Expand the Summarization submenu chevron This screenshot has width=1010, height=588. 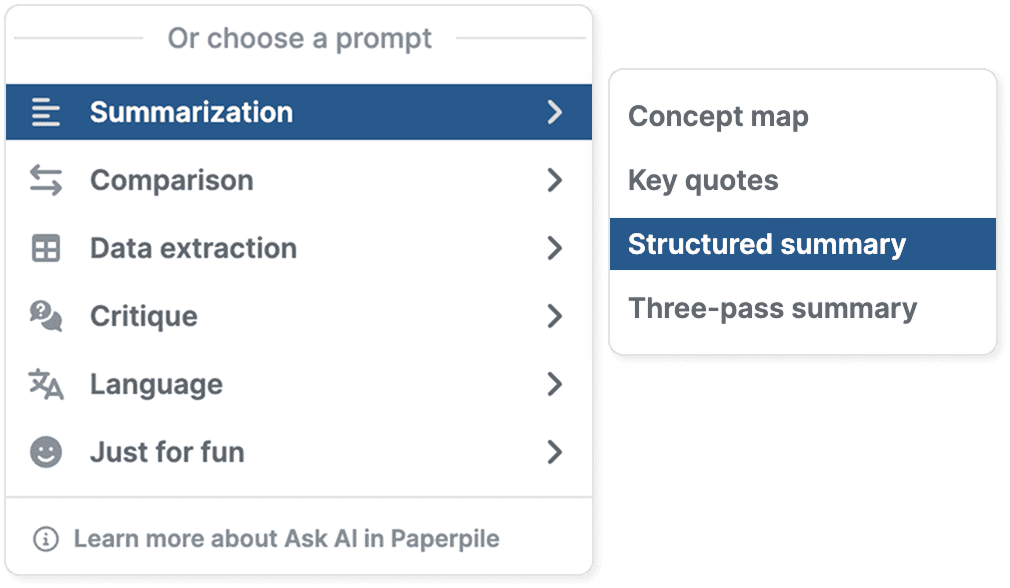[x=555, y=112]
